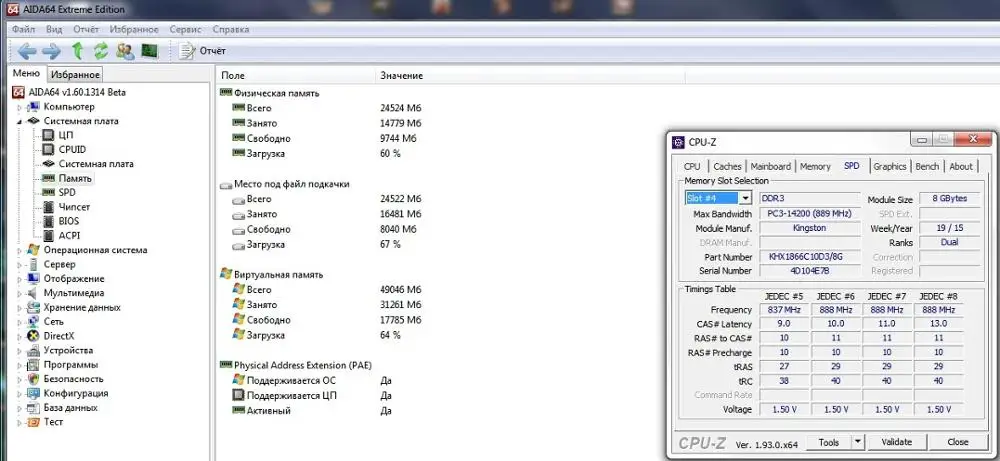Screen dimensions: 1000x461
Task: Switch to the Mainboard tab in CPU-Z
Action: [770, 166]
